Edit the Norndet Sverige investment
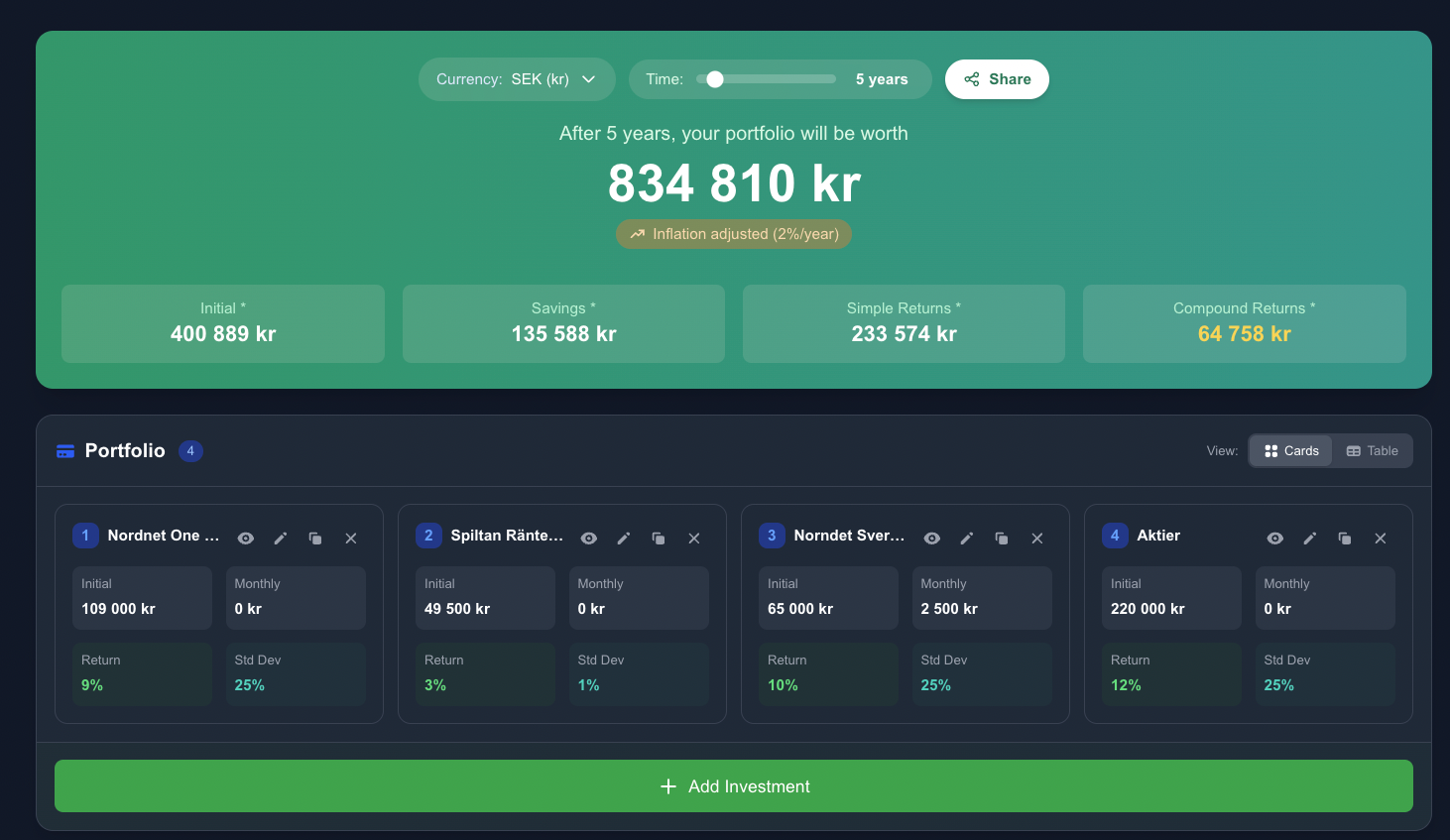Image resolution: width=1450 pixels, height=840 pixels. point(967,538)
